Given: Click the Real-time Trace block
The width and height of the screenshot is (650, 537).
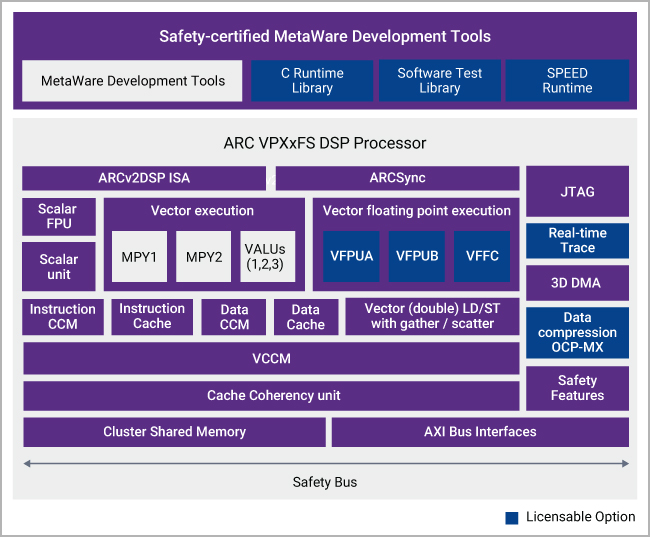Looking at the screenshot, I should pyautogui.click(x=577, y=241).
